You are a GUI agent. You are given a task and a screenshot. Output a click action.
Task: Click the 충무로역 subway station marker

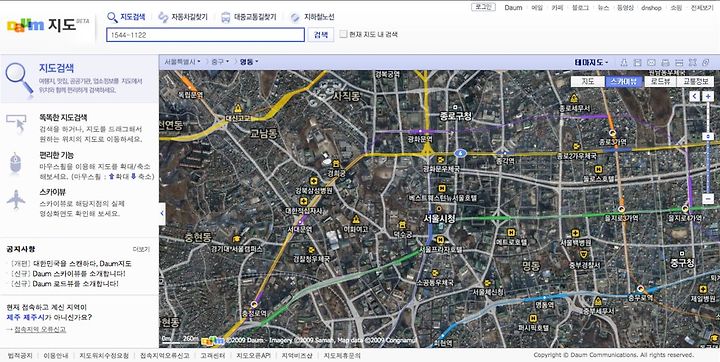click(x=641, y=289)
